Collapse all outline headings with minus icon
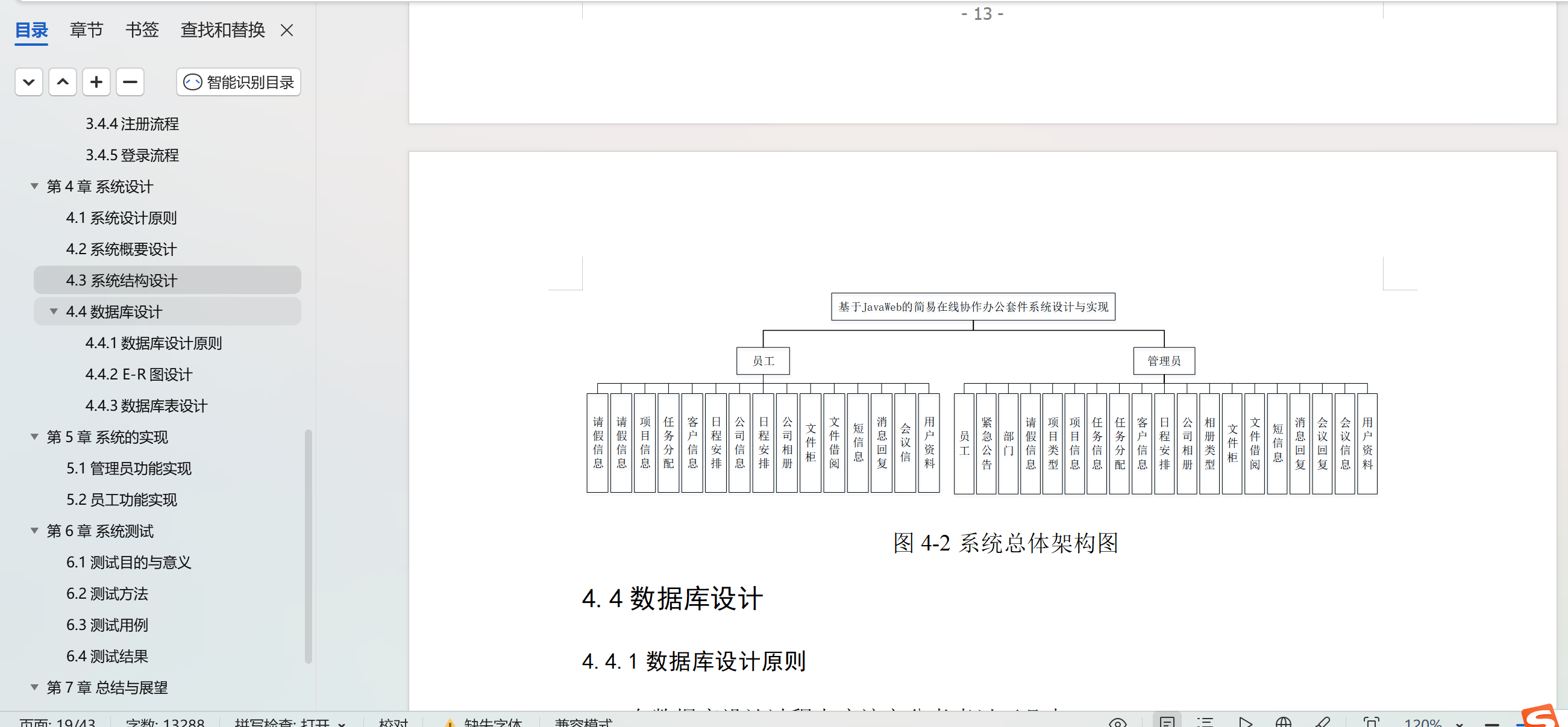The image size is (1568, 727). click(x=130, y=81)
